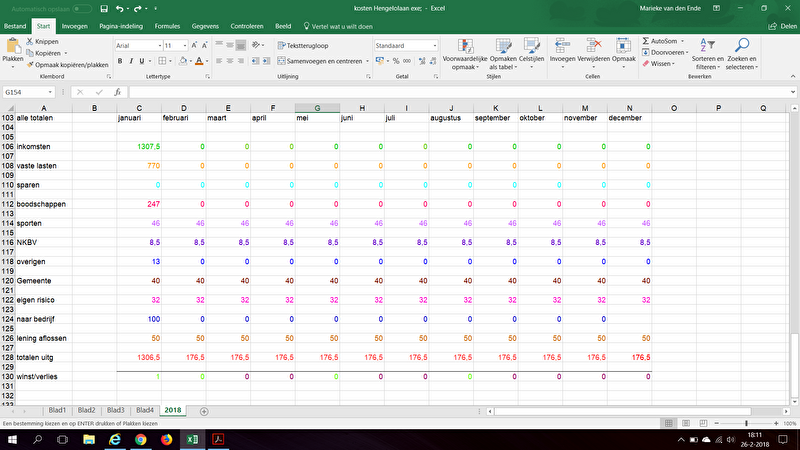This screenshot has width=800, height=450.
Task: Open the Invoegen tab
Action: pyautogui.click(x=74, y=26)
